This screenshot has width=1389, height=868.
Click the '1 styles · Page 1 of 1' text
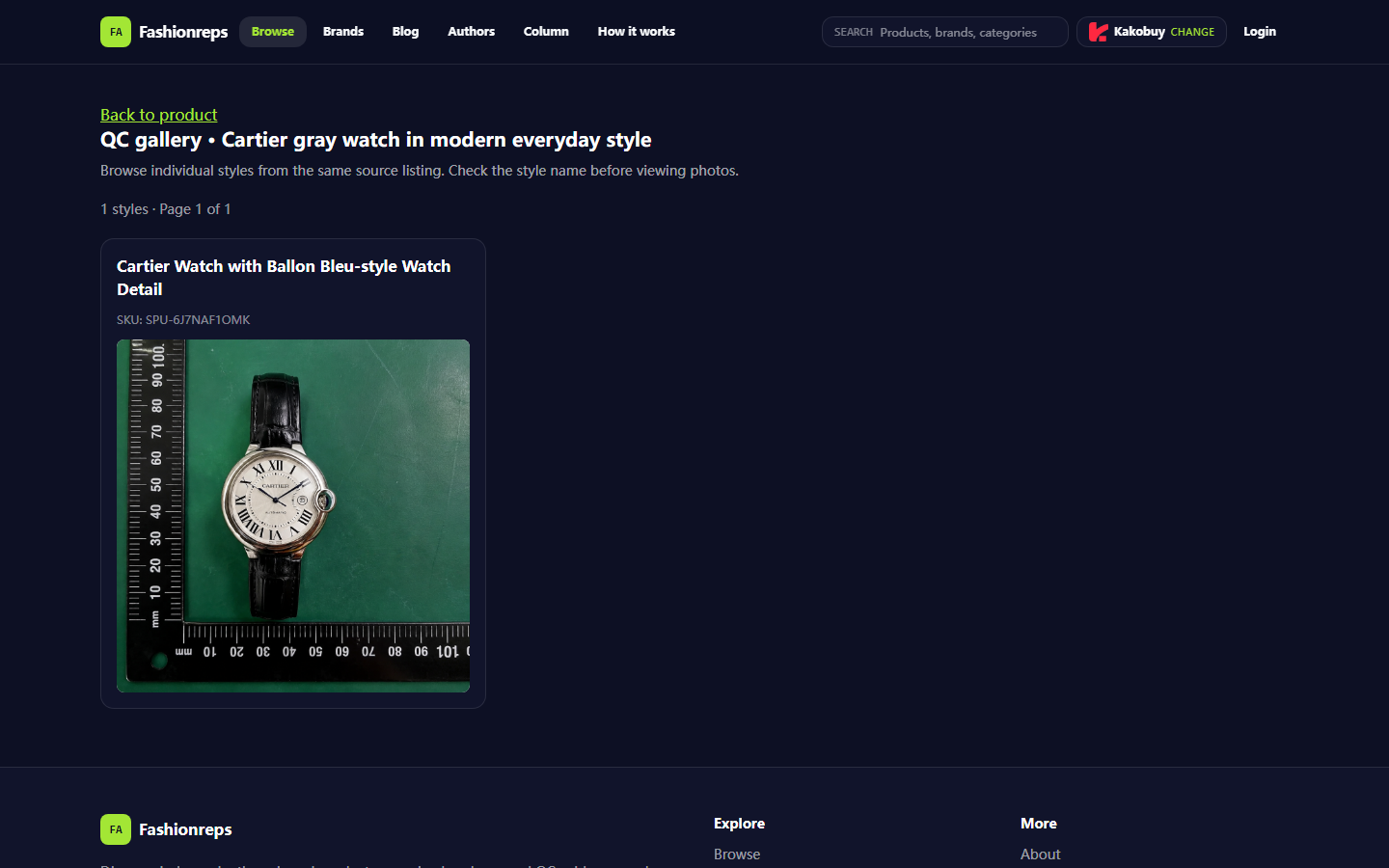166,209
